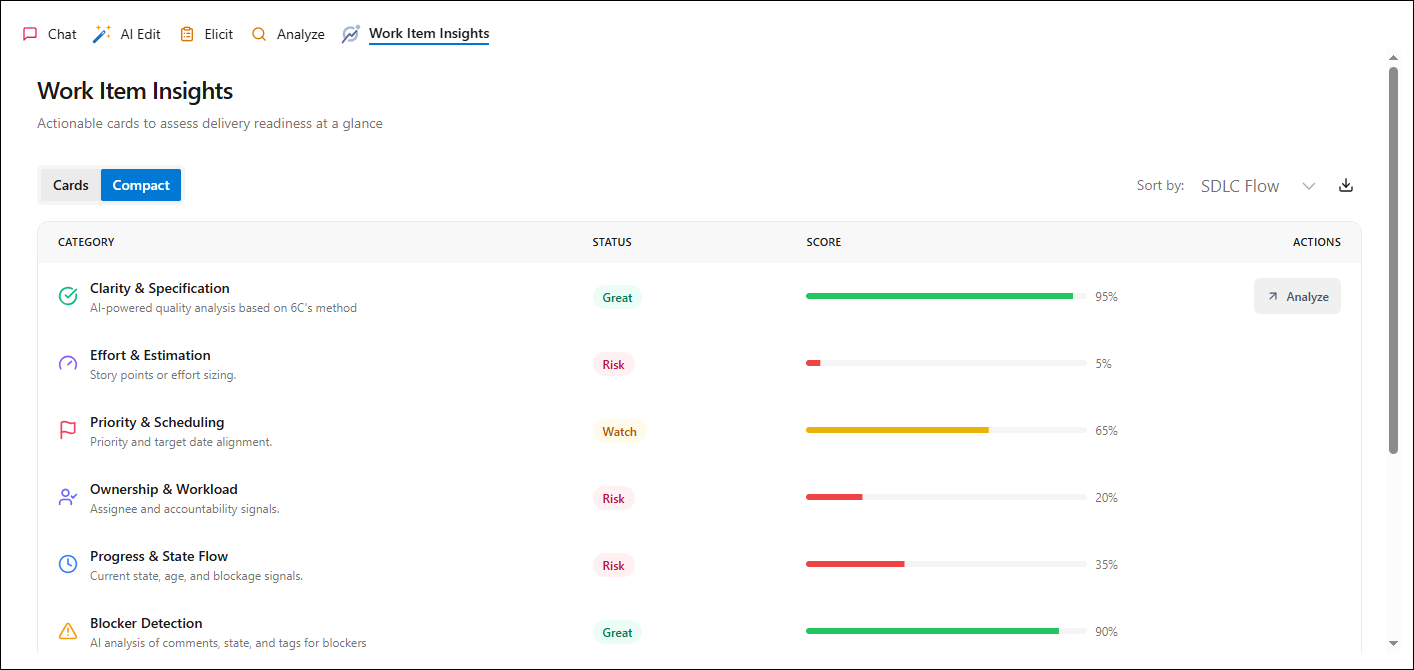The width and height of the screenshot is (1414, 670).
Task: Click the Priority & Scheduling 65% score bar
Action: [x=946, y=430]
